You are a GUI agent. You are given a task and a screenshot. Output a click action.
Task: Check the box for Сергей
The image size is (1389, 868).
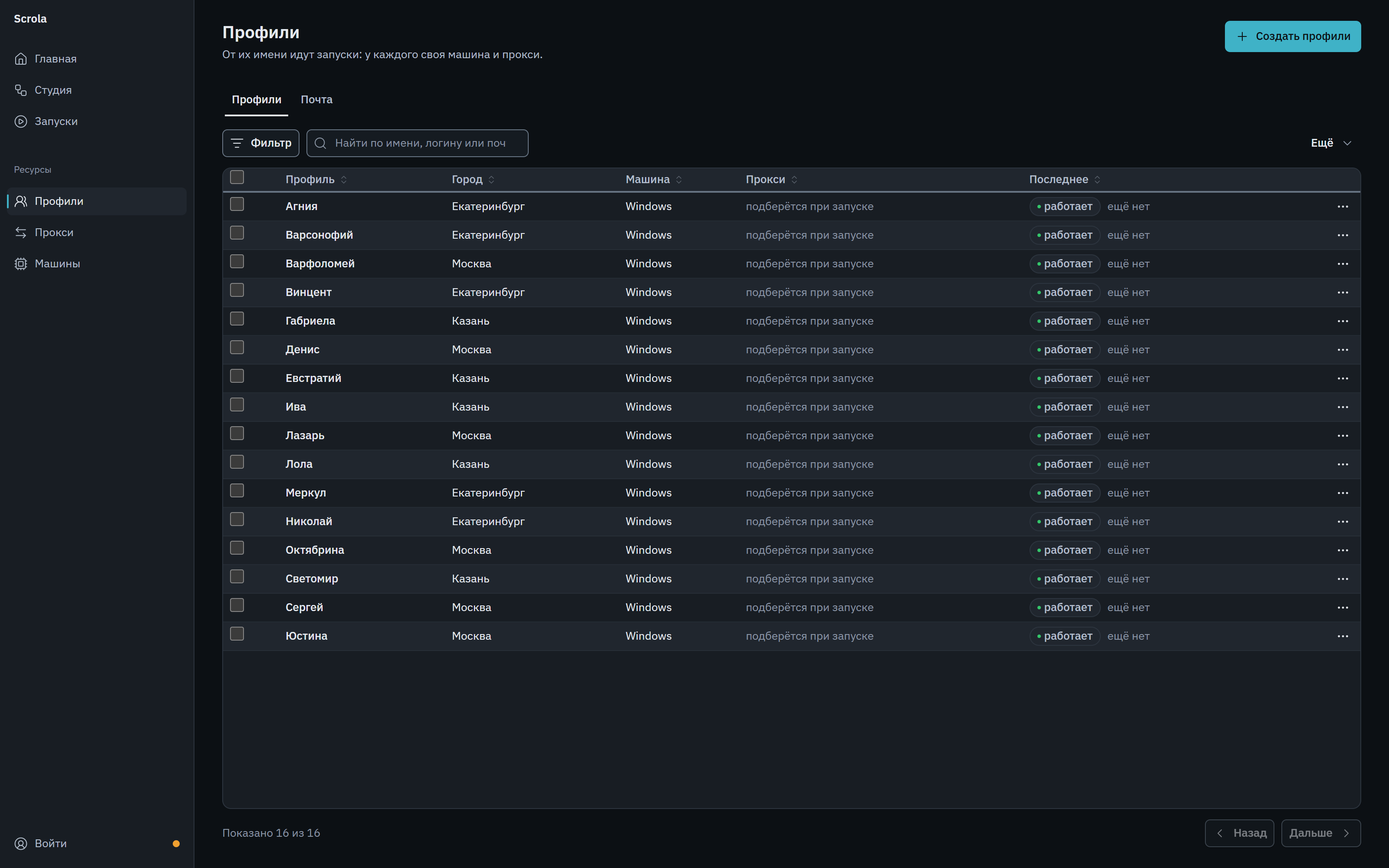237,605
